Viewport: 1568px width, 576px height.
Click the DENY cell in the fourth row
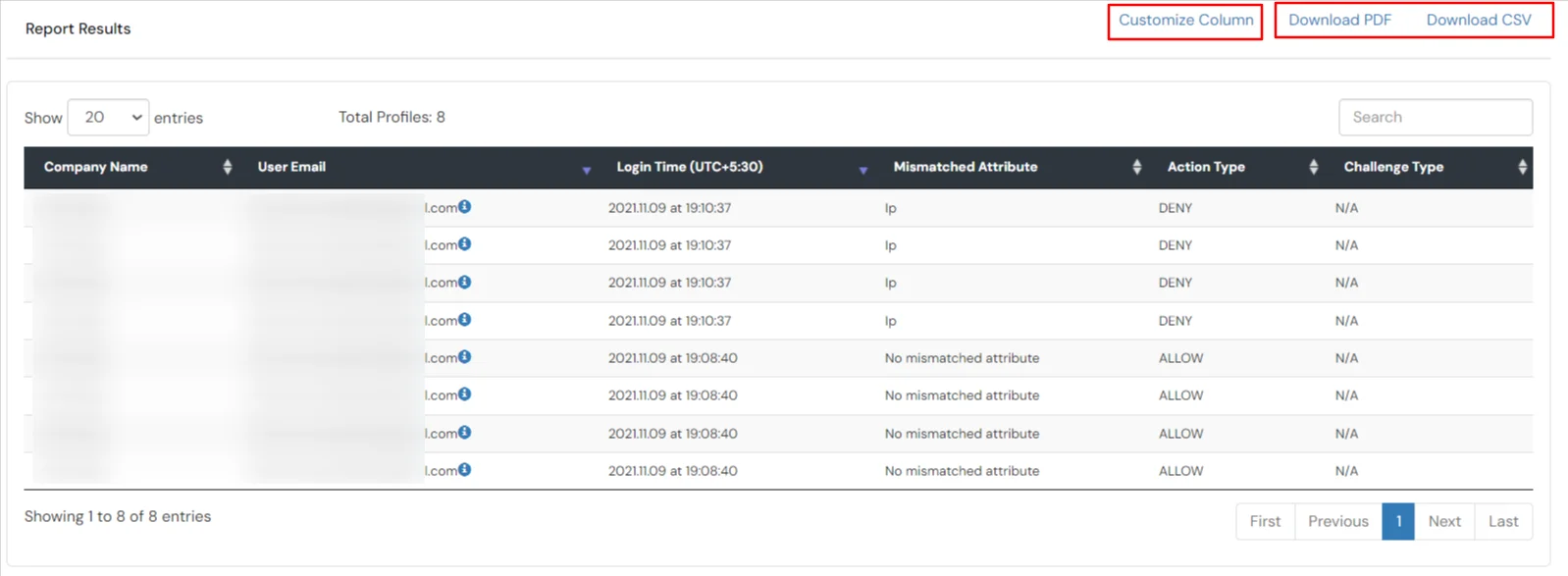click(x=1176, y=321)
